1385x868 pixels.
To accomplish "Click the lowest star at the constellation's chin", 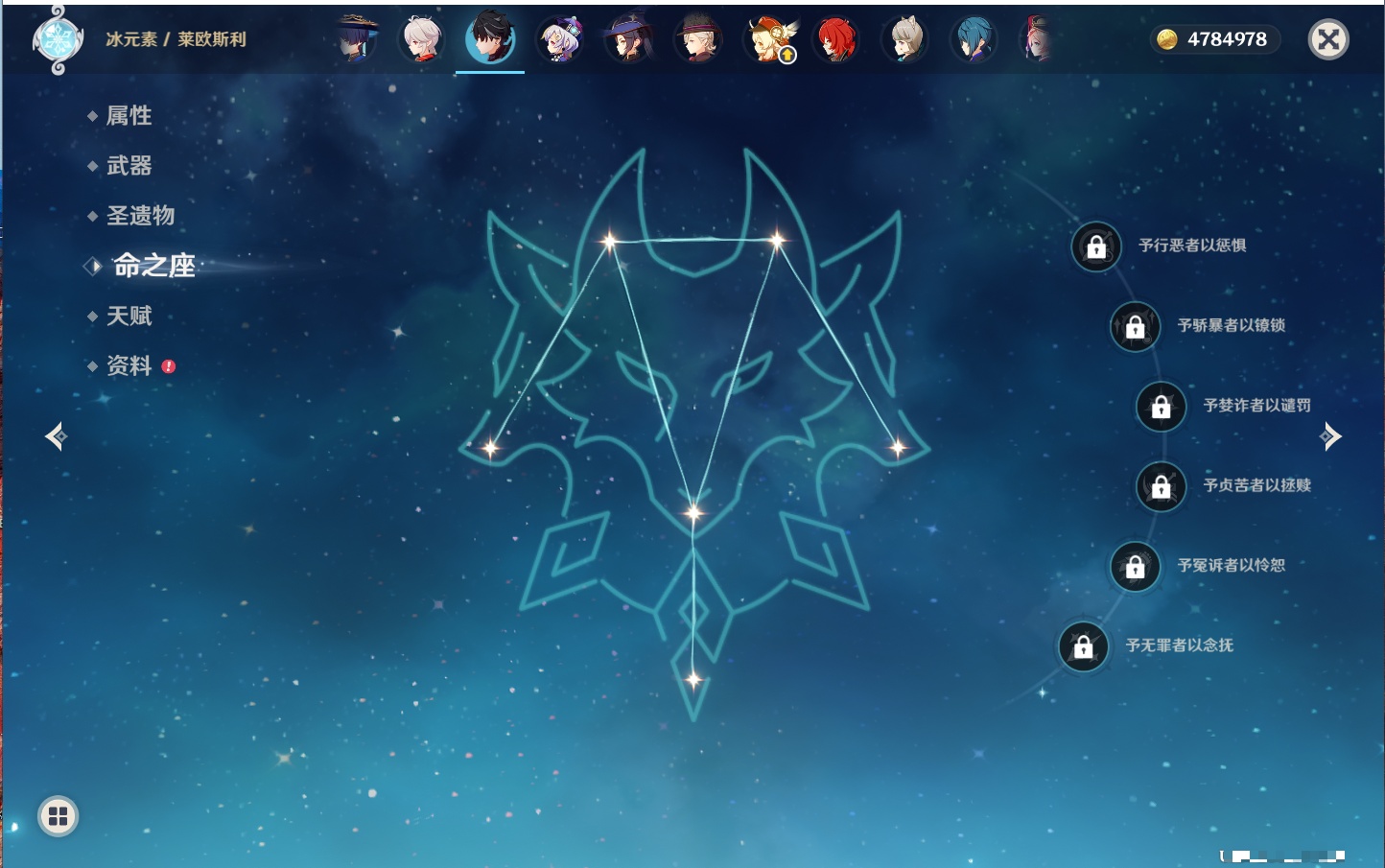I will pos(693,680).
